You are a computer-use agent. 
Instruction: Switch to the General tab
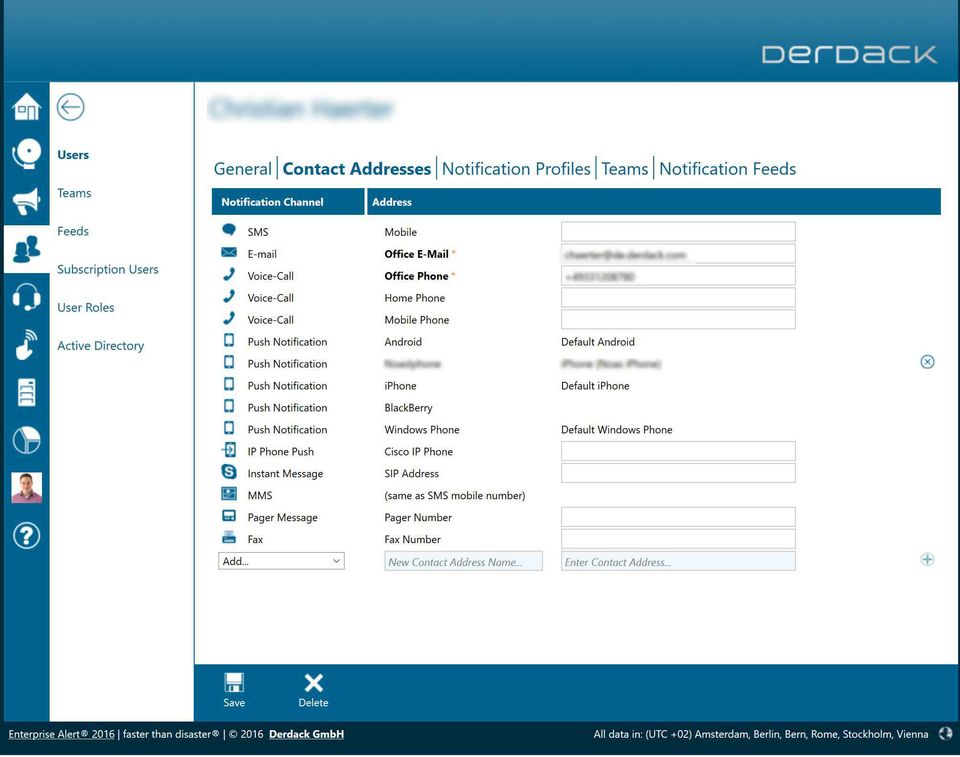point(242,169)
